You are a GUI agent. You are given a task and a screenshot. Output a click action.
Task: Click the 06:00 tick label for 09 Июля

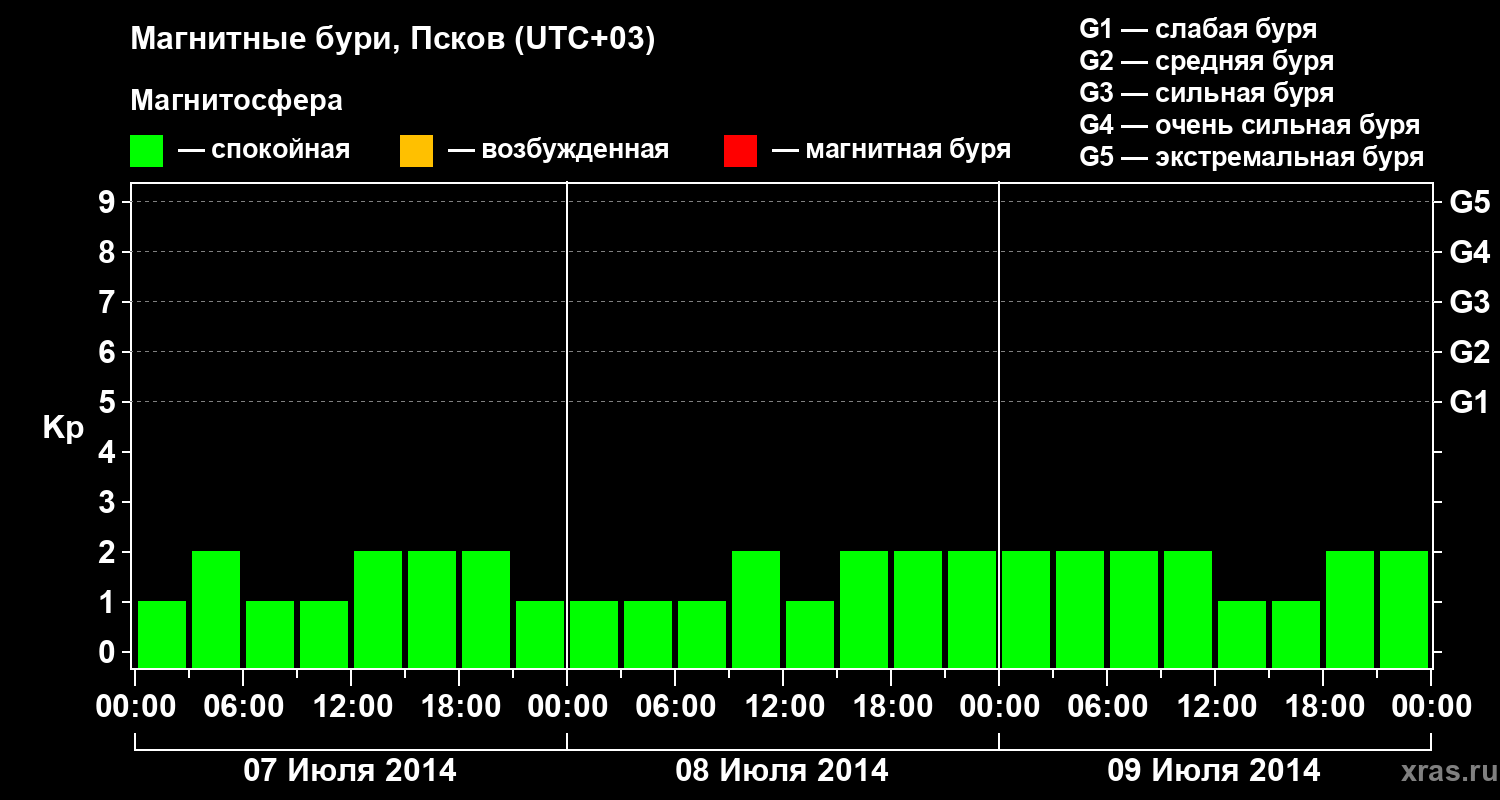click(1107, 707)
